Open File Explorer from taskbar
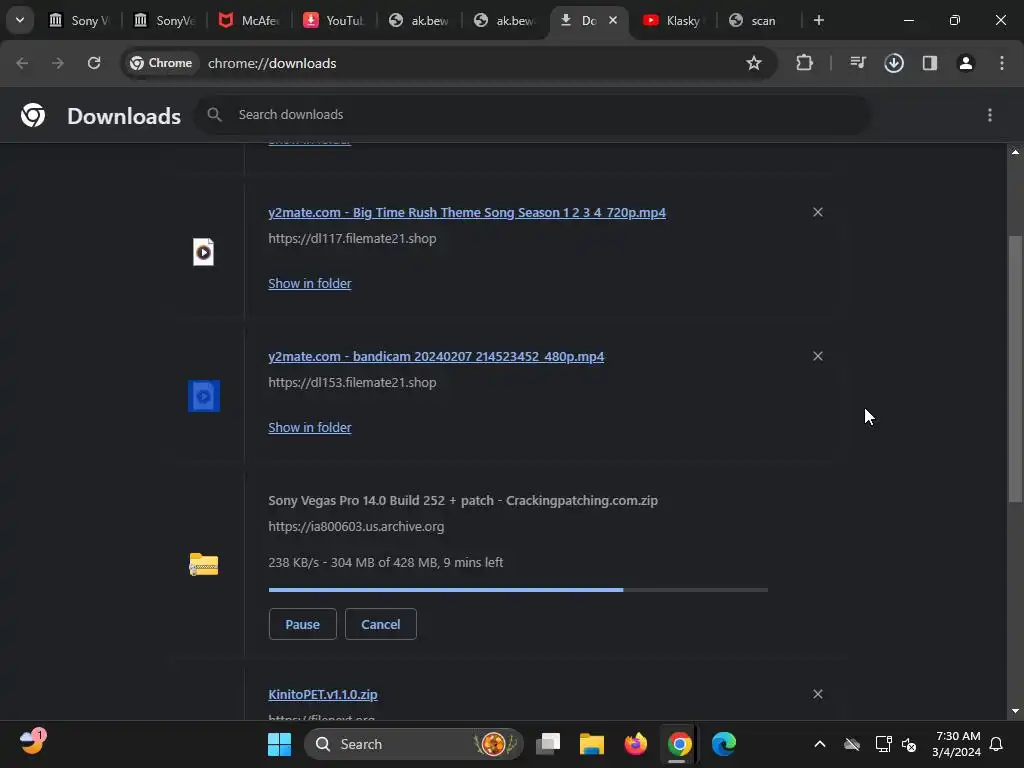 [592, 744]
